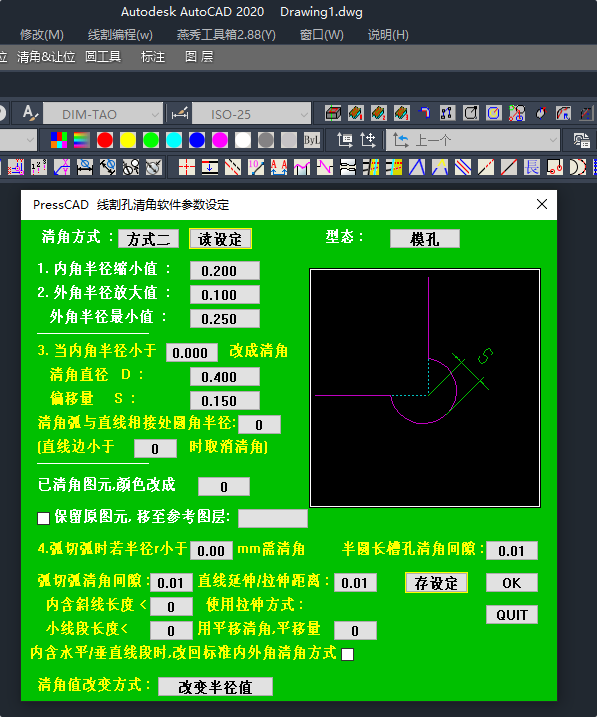597x717 pixels.
Task: Click the red dashed diagonal lines icon
Action: tap(233, 167)
